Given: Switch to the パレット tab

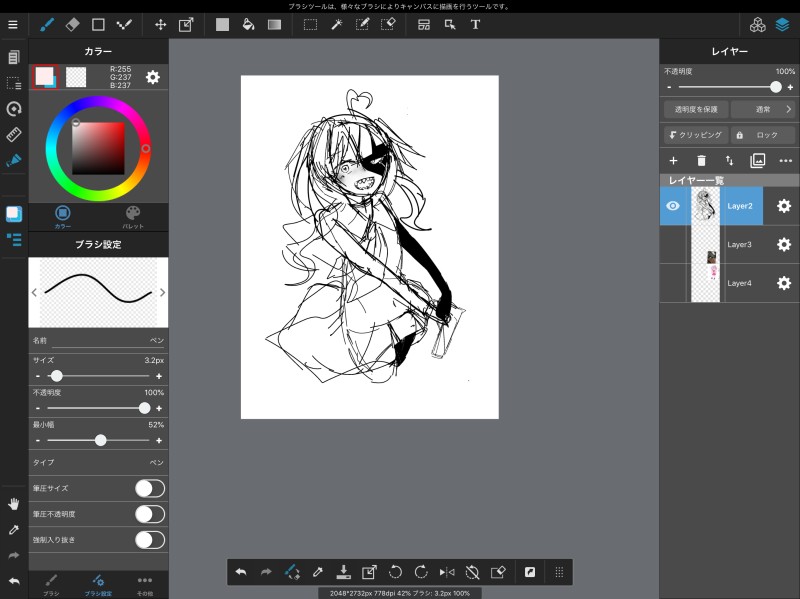Looking at the screenshot, I should [x=133, y=216].
